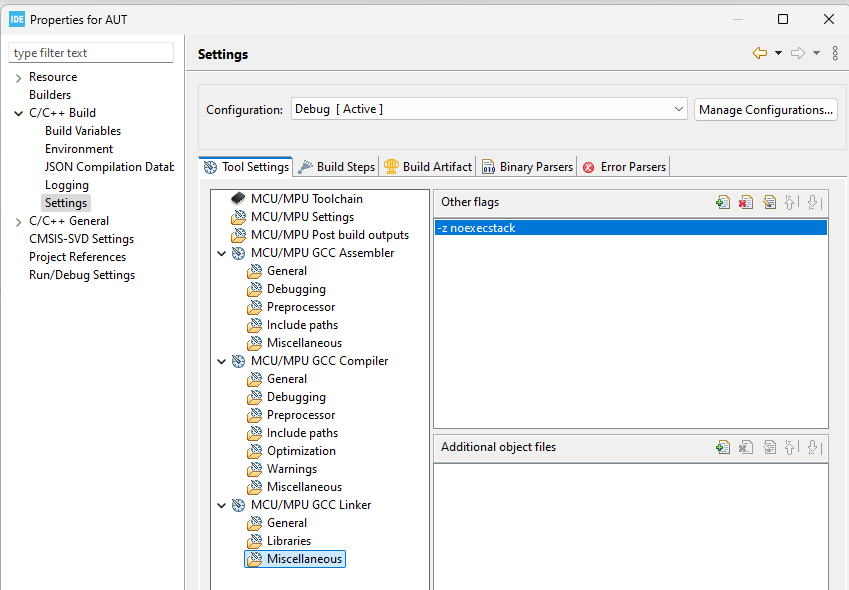Screen dimensions: 849x590
Task: Open the back history dropdown arrow
Action: 778,53
